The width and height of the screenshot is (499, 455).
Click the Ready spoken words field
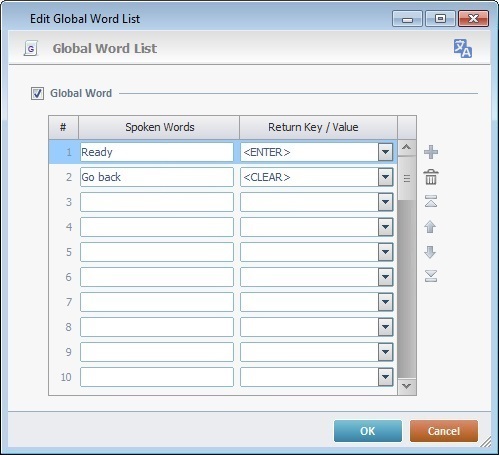tap(157, 152)
